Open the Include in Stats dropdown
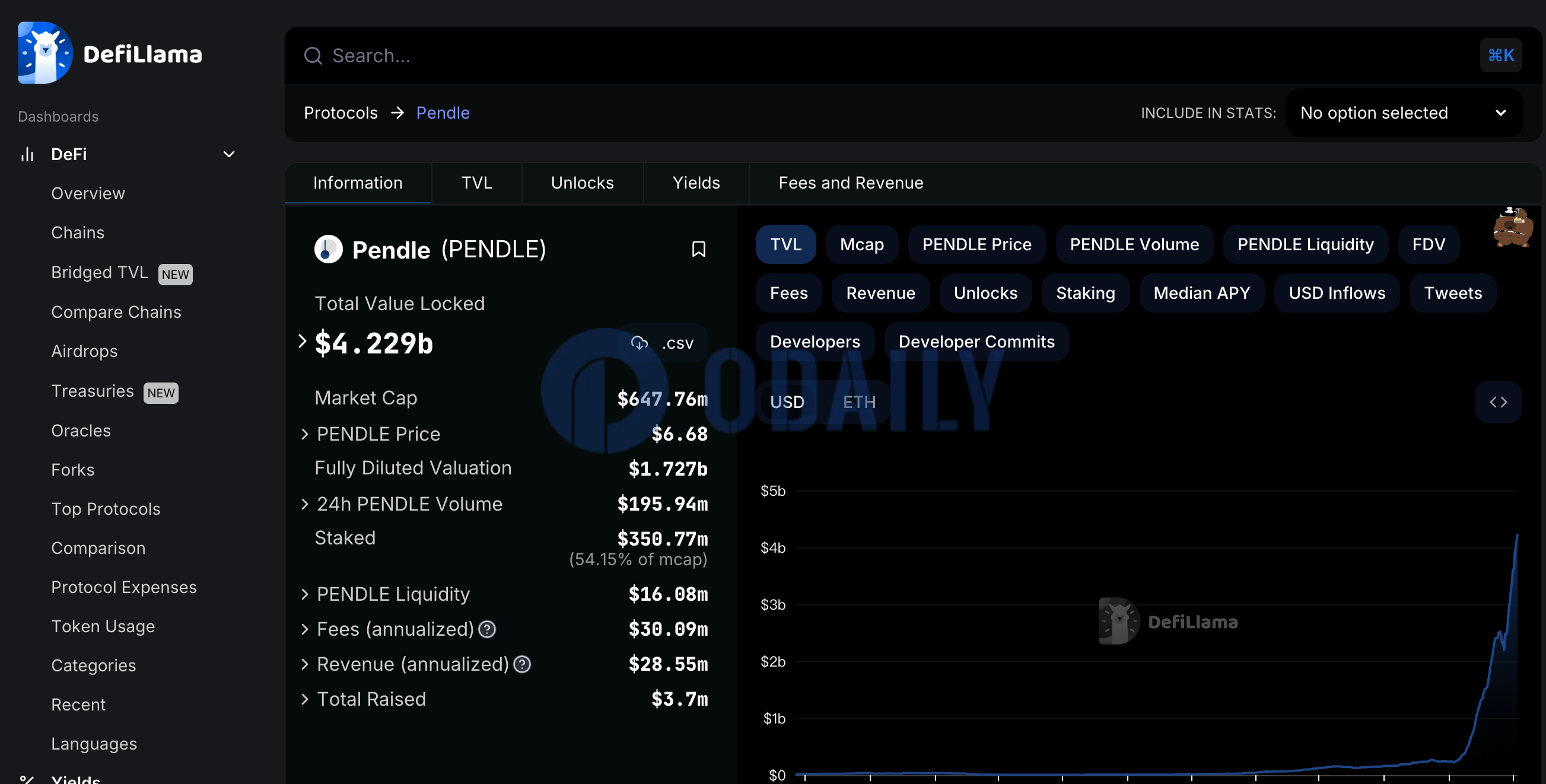This screenshot has height=784, width=1546. tap(1403, 113)
